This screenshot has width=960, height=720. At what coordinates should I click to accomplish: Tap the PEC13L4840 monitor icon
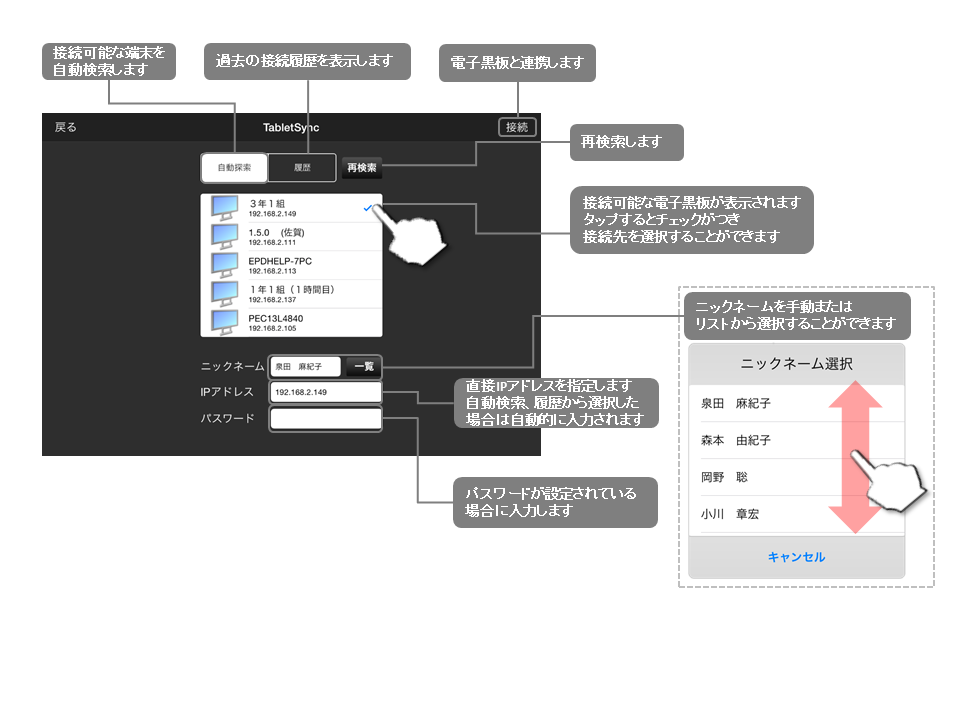pyautogui.click(x=226, y=321)
